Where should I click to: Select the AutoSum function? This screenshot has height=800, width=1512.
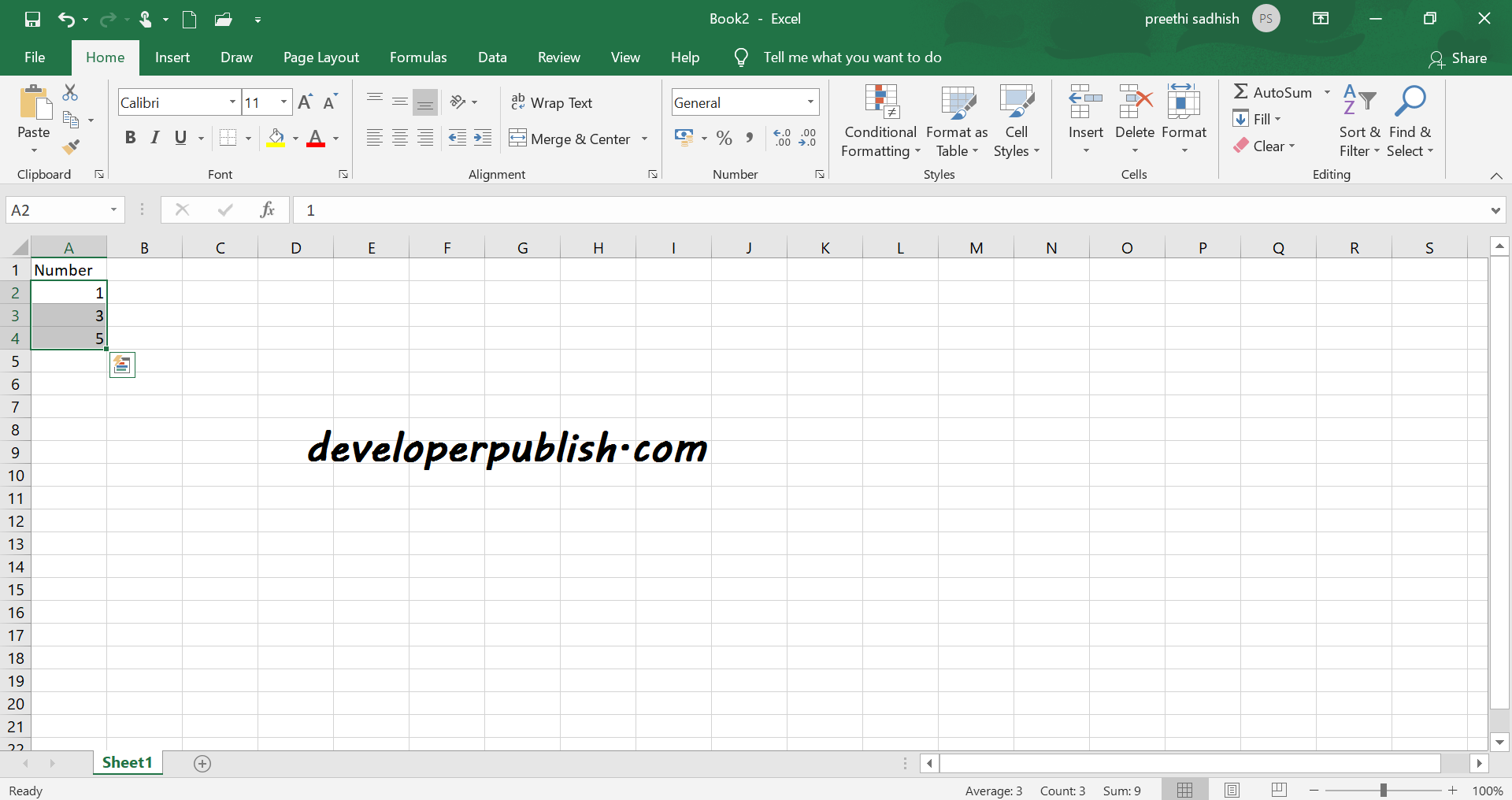tap(1273, 92)
